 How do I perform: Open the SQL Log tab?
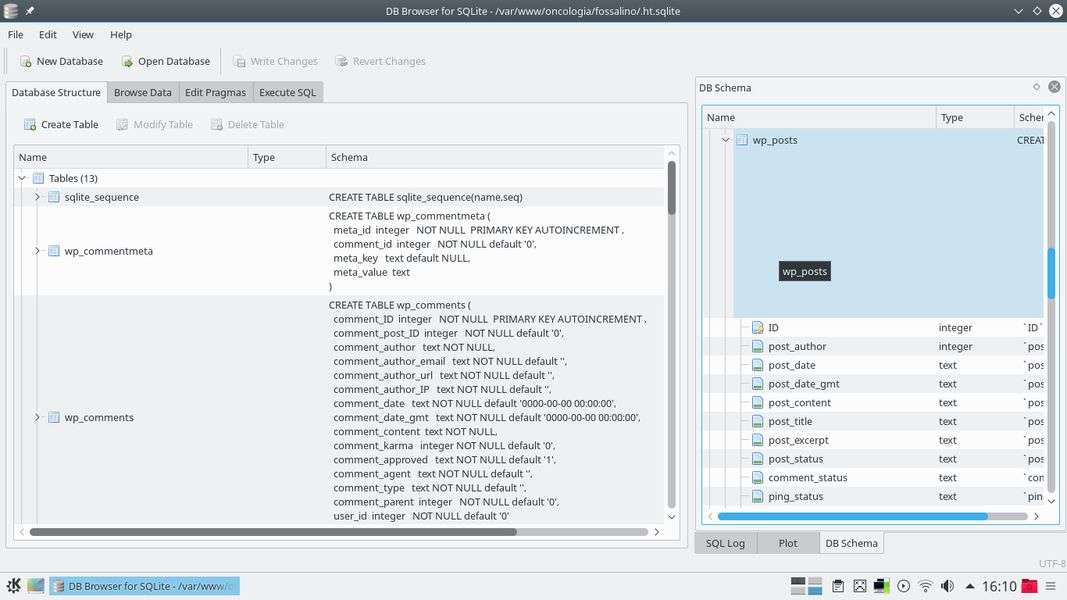coord(725,543)
